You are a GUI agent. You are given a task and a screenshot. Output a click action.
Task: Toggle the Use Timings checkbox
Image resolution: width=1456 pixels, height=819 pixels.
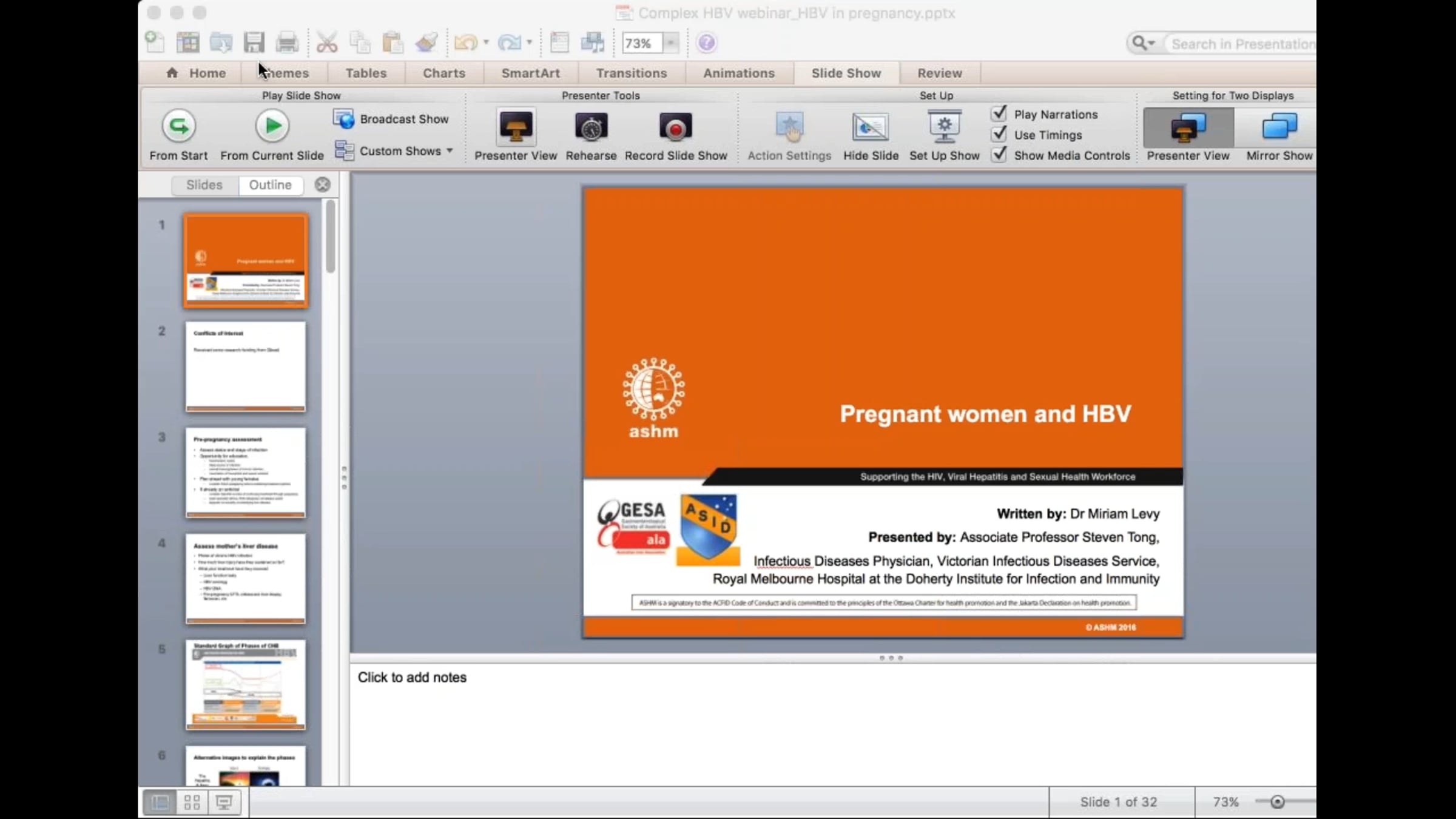point(999,135)
